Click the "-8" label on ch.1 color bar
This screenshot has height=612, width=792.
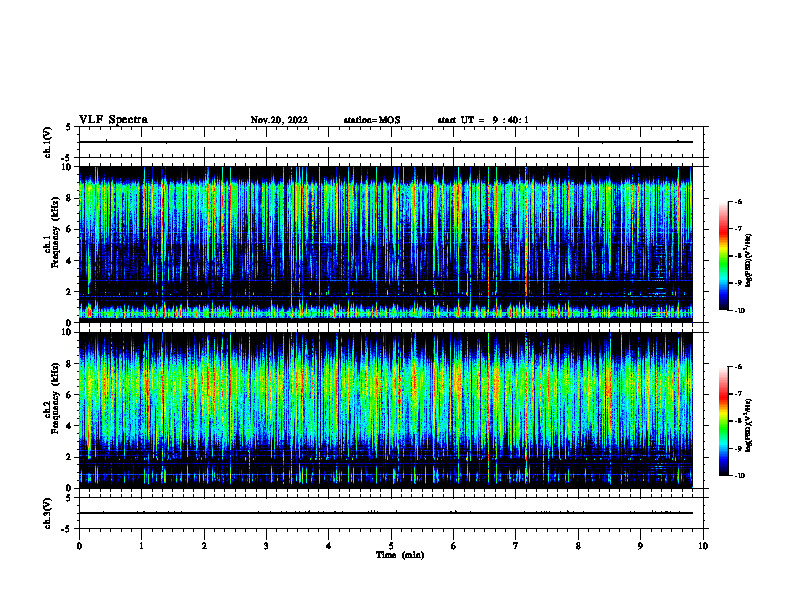pos(738,256)
